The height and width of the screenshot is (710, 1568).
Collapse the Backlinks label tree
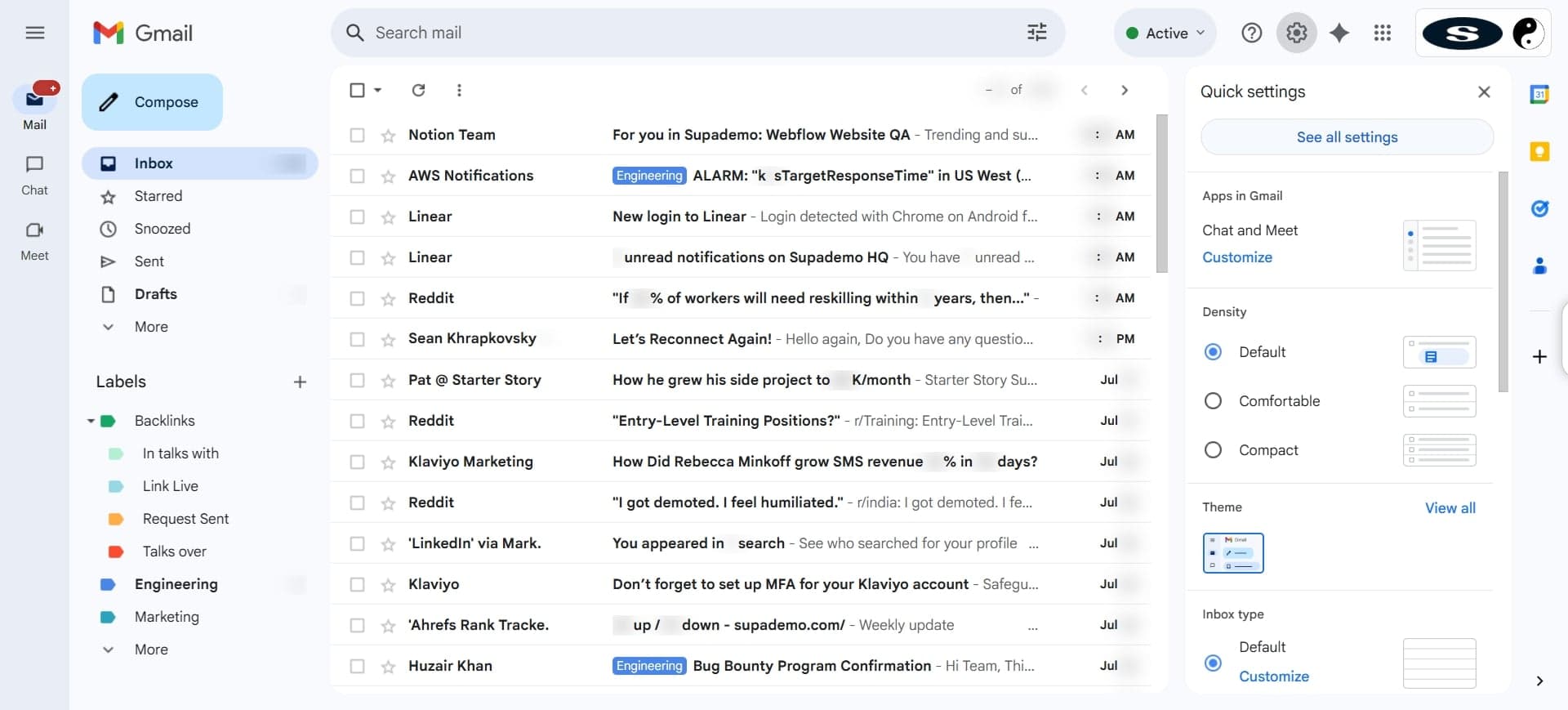[91, 422]
